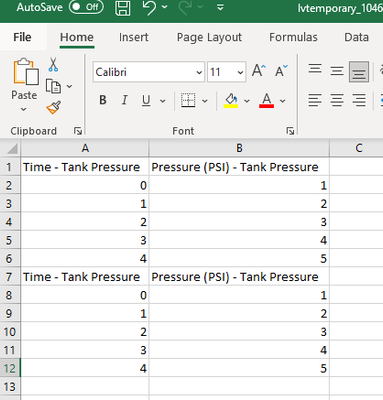
Task: Open the font size dropdown arrow
Action: tap(240, 72)
